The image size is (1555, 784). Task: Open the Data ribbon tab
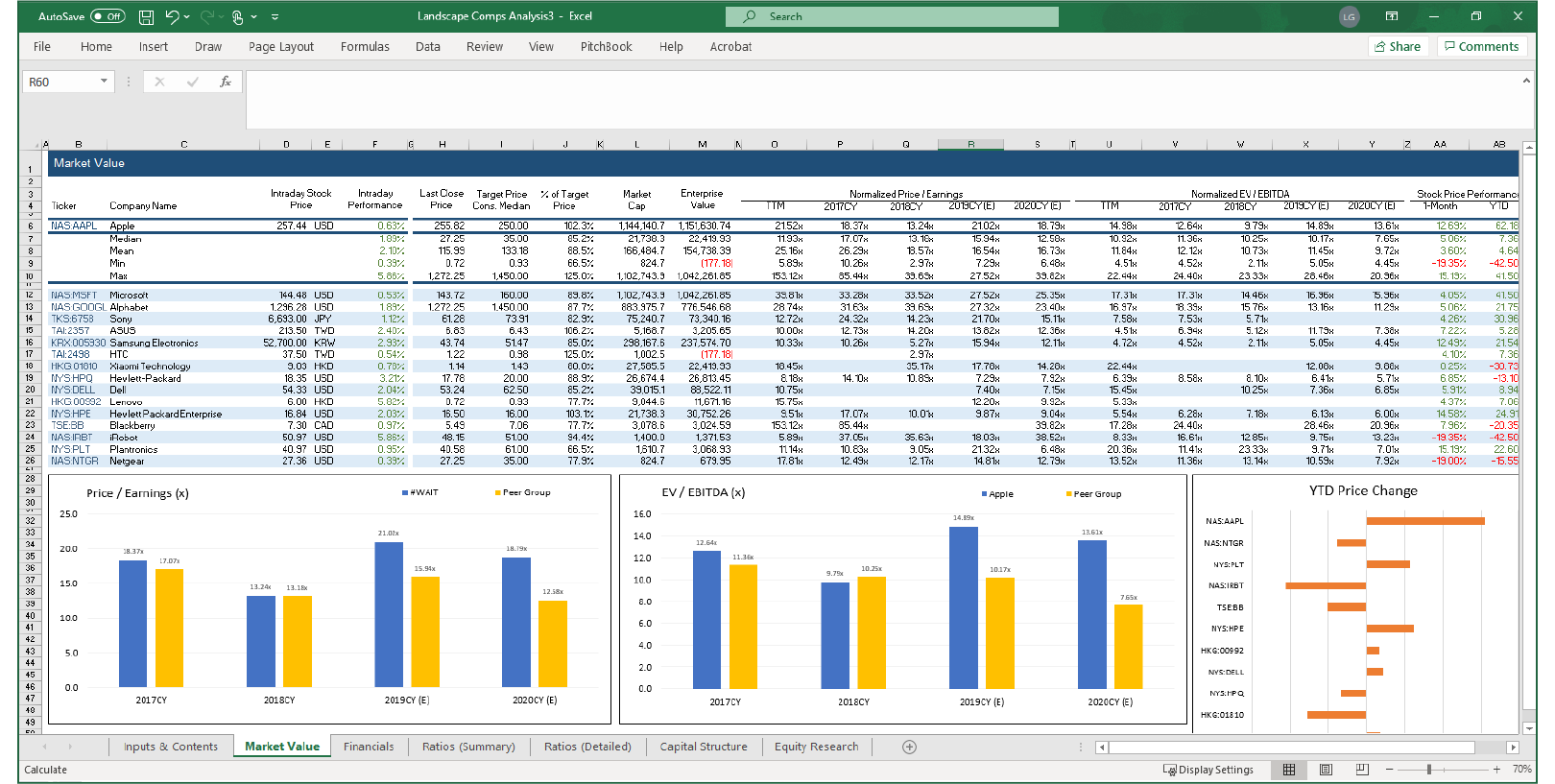coord(428,46)
